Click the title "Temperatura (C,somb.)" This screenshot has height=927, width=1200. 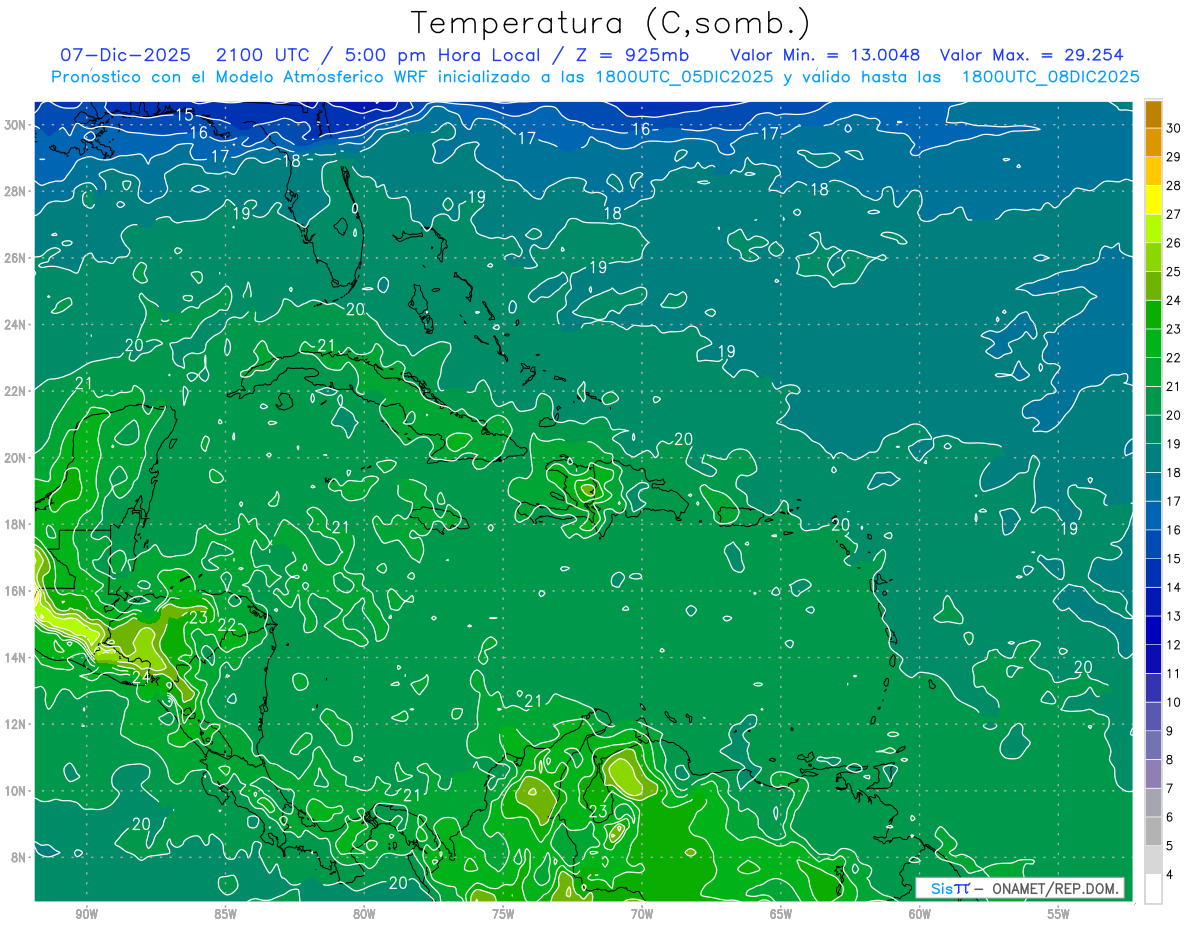click(611, 23)
